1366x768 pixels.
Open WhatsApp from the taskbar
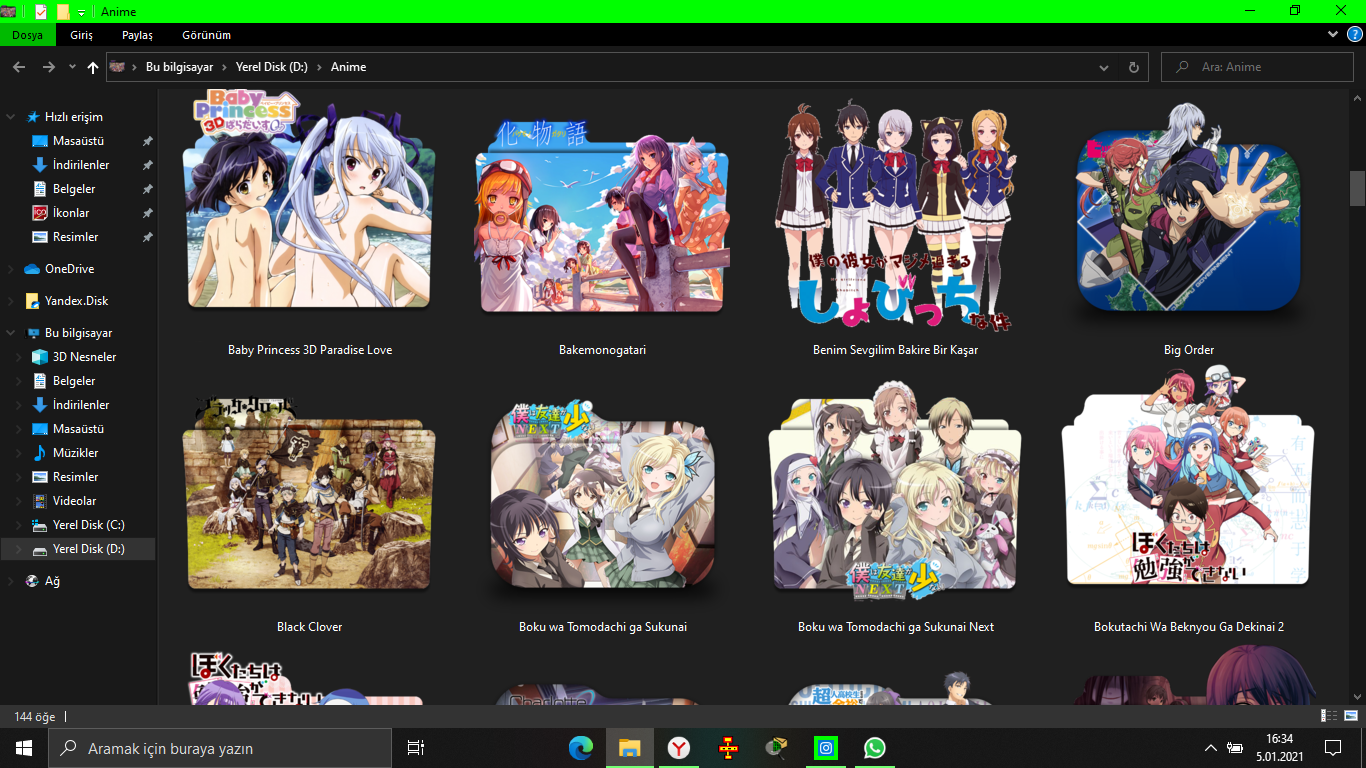pyautogui.click(x=875, y=748)
